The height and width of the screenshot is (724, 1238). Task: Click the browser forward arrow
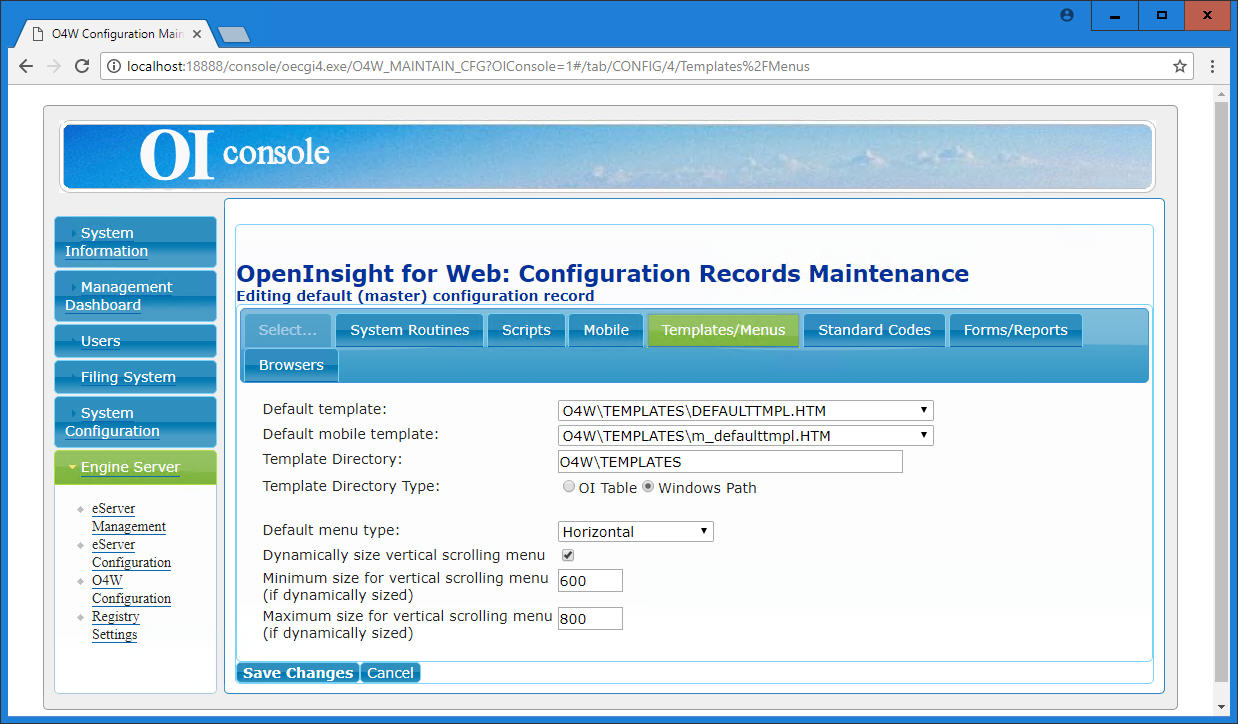[54, 66]
